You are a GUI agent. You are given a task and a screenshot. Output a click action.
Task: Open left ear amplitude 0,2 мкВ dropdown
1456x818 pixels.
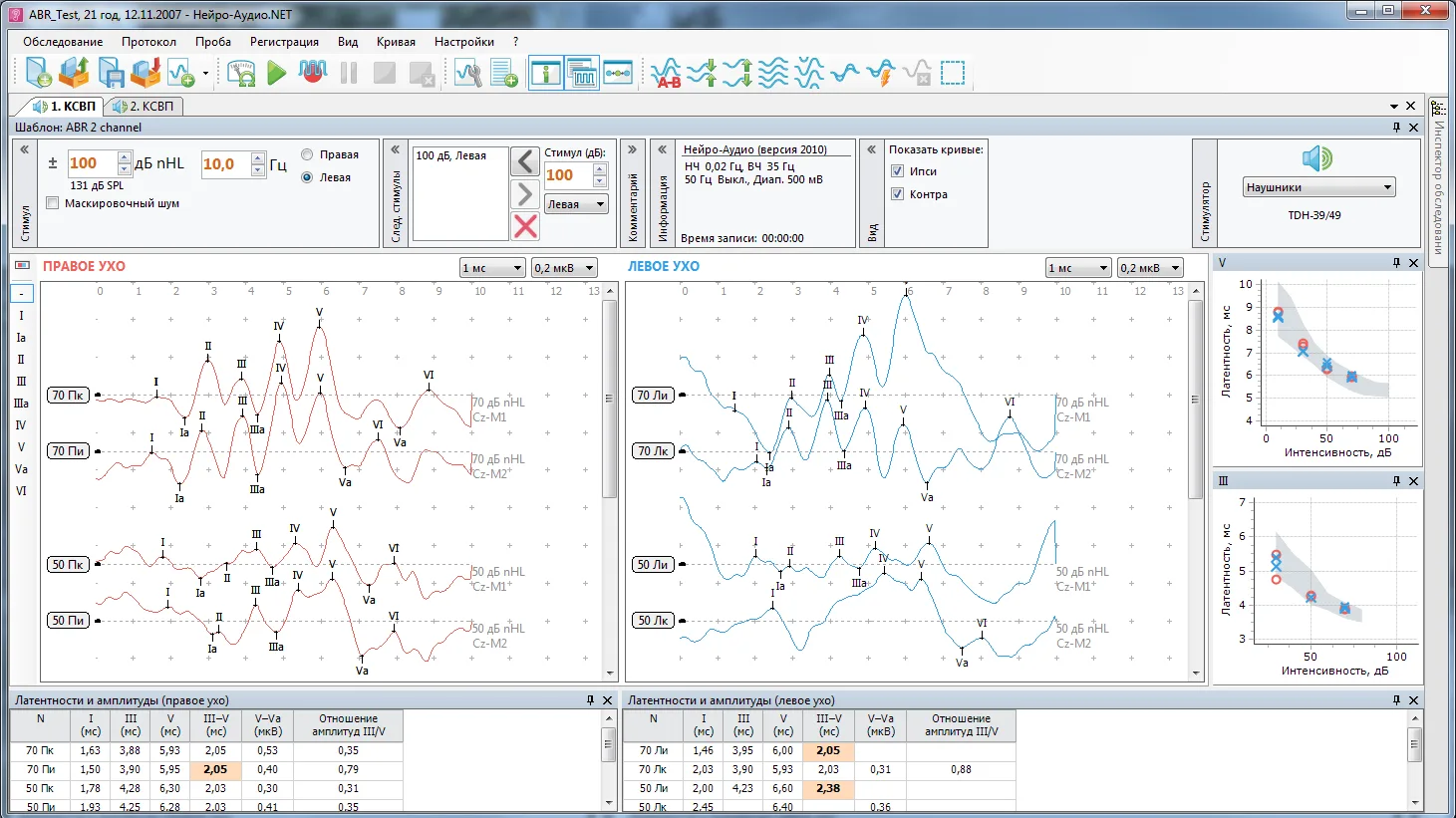point(1150,268)
